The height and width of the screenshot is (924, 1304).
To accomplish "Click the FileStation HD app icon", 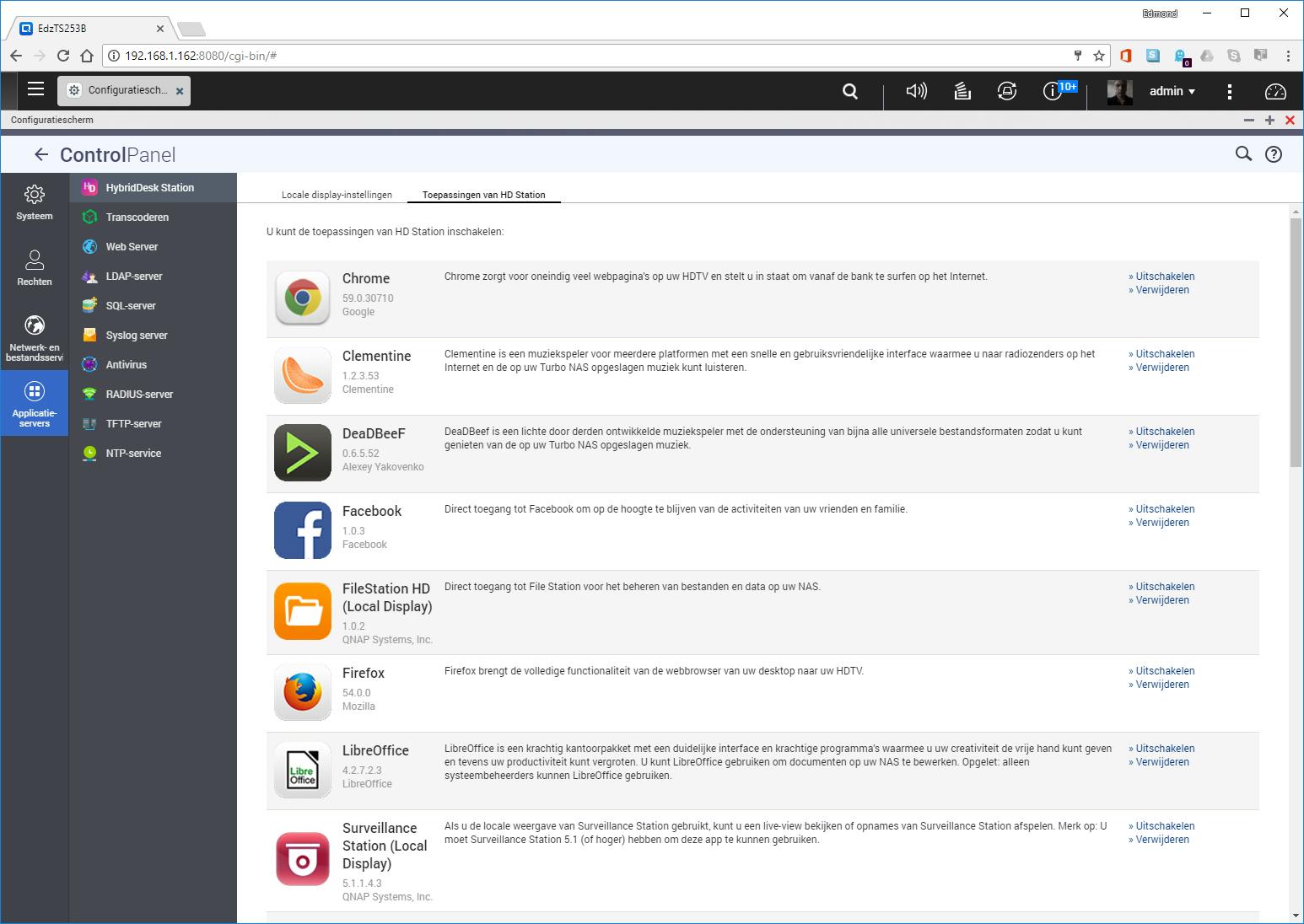I will pyautogui.click(x=303, y=611).
